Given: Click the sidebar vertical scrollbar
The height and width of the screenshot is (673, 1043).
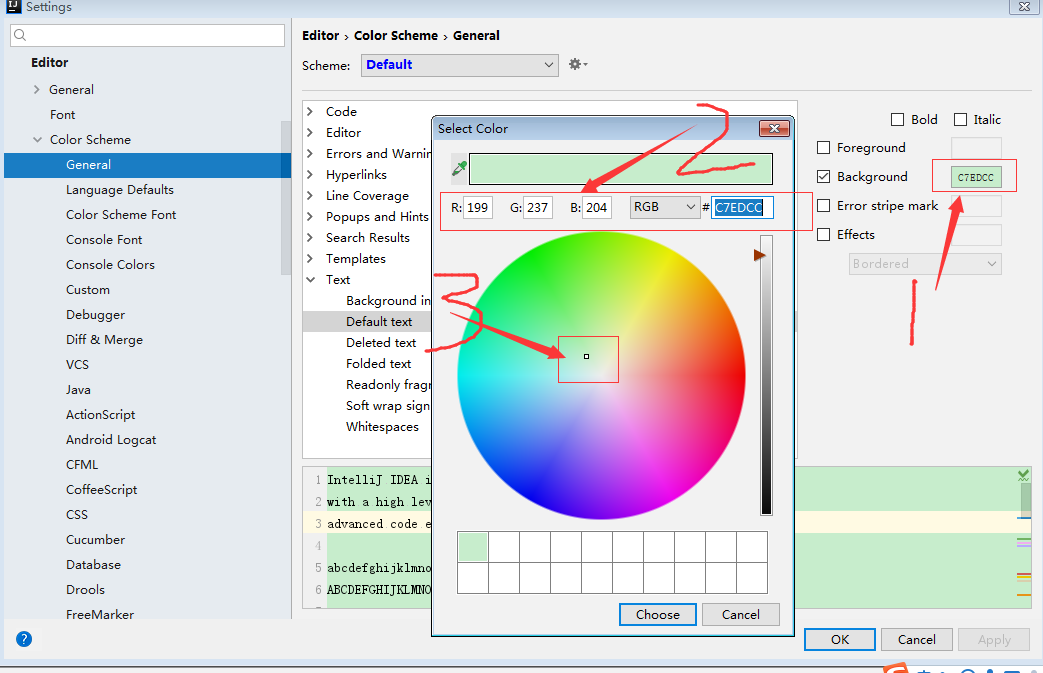Looking at the screenshot, I should click(x=286, y=198).
